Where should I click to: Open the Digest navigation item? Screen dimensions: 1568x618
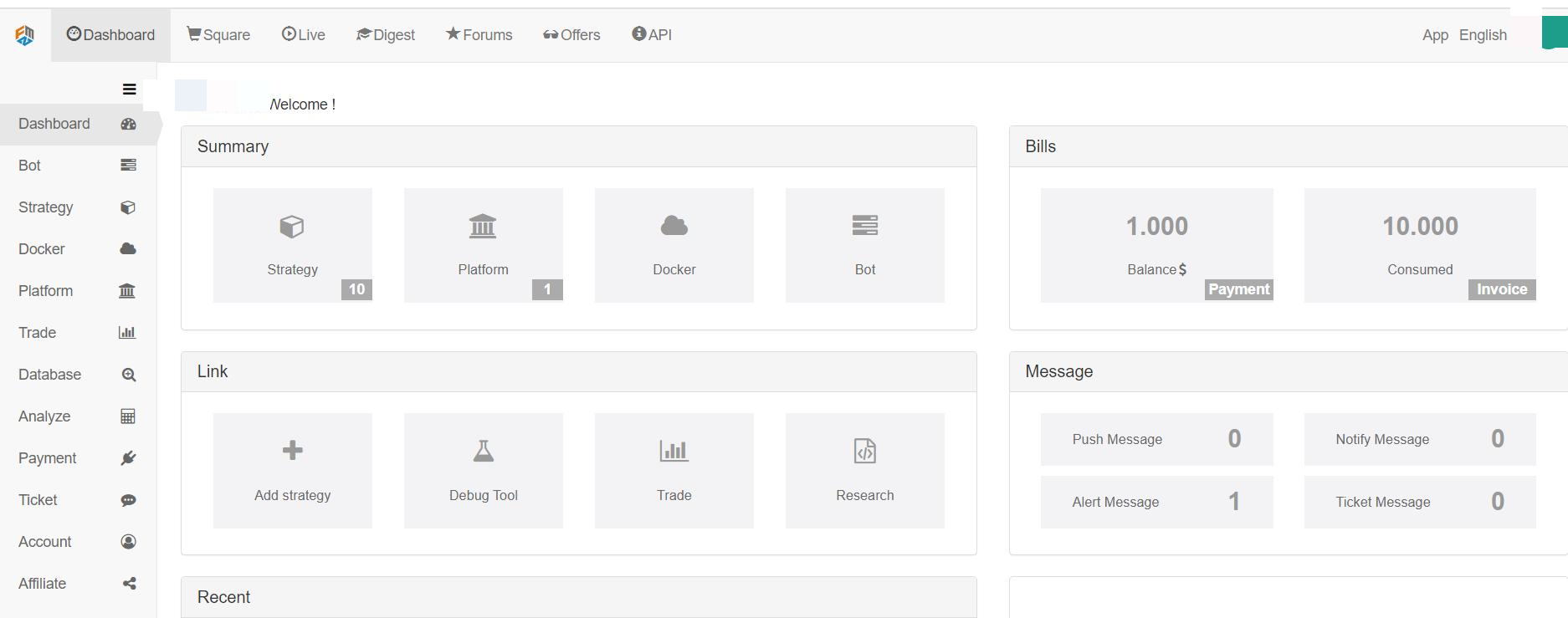coord(386,35)
